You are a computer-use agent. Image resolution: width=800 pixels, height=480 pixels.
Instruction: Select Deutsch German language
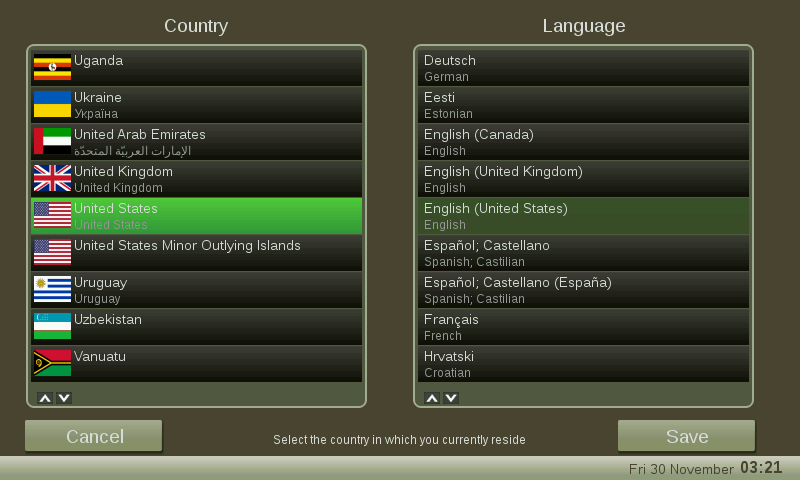click(x=583, y=68)
